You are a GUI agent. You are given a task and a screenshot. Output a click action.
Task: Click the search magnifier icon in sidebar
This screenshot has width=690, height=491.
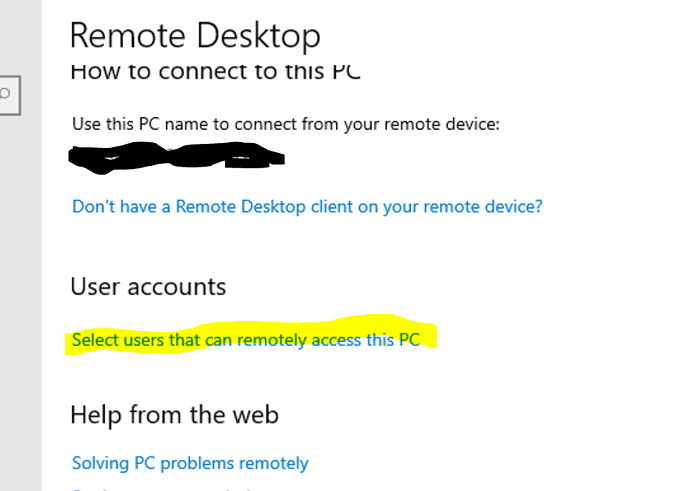coord(6,95)
